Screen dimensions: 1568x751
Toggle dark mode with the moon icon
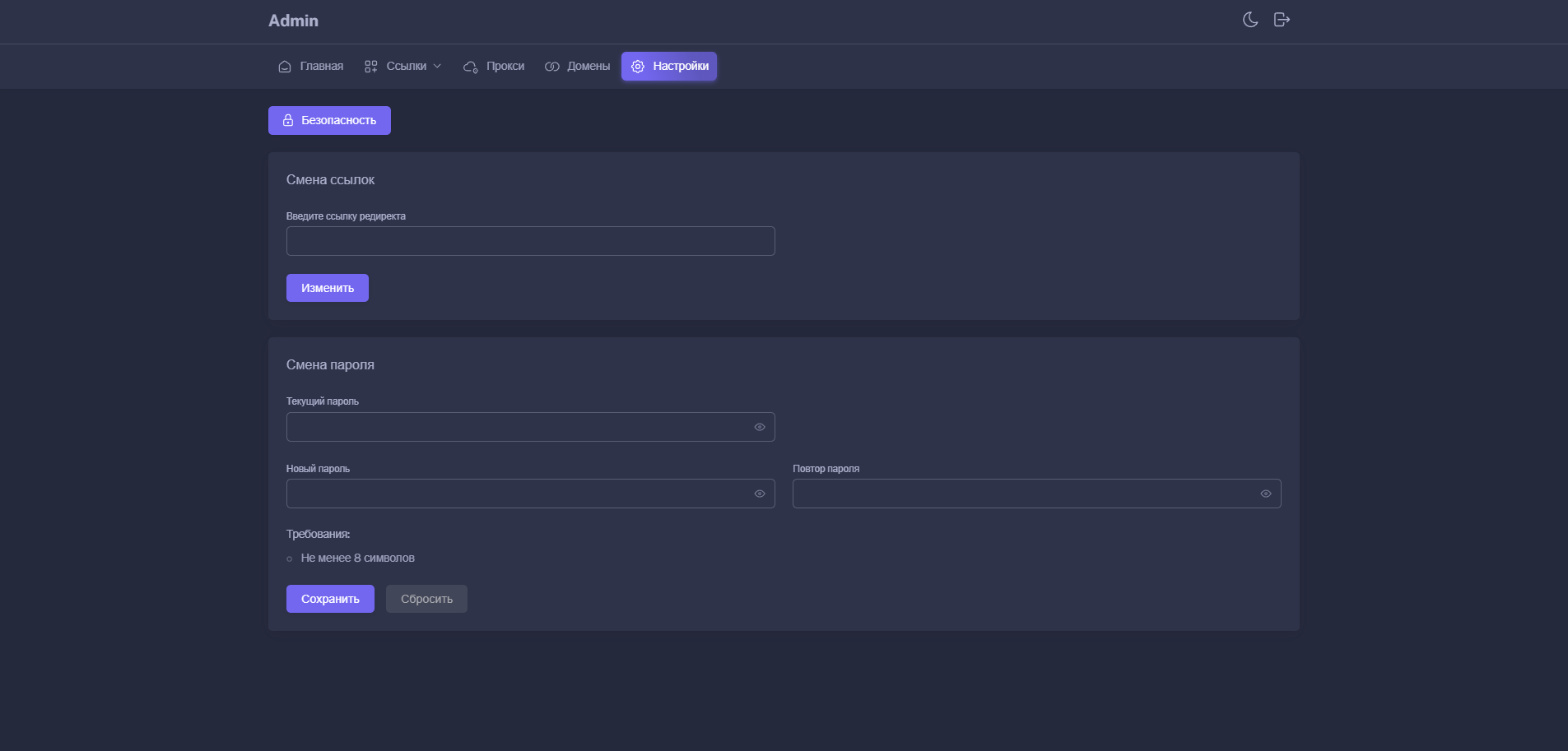(x=1250, y=20)
